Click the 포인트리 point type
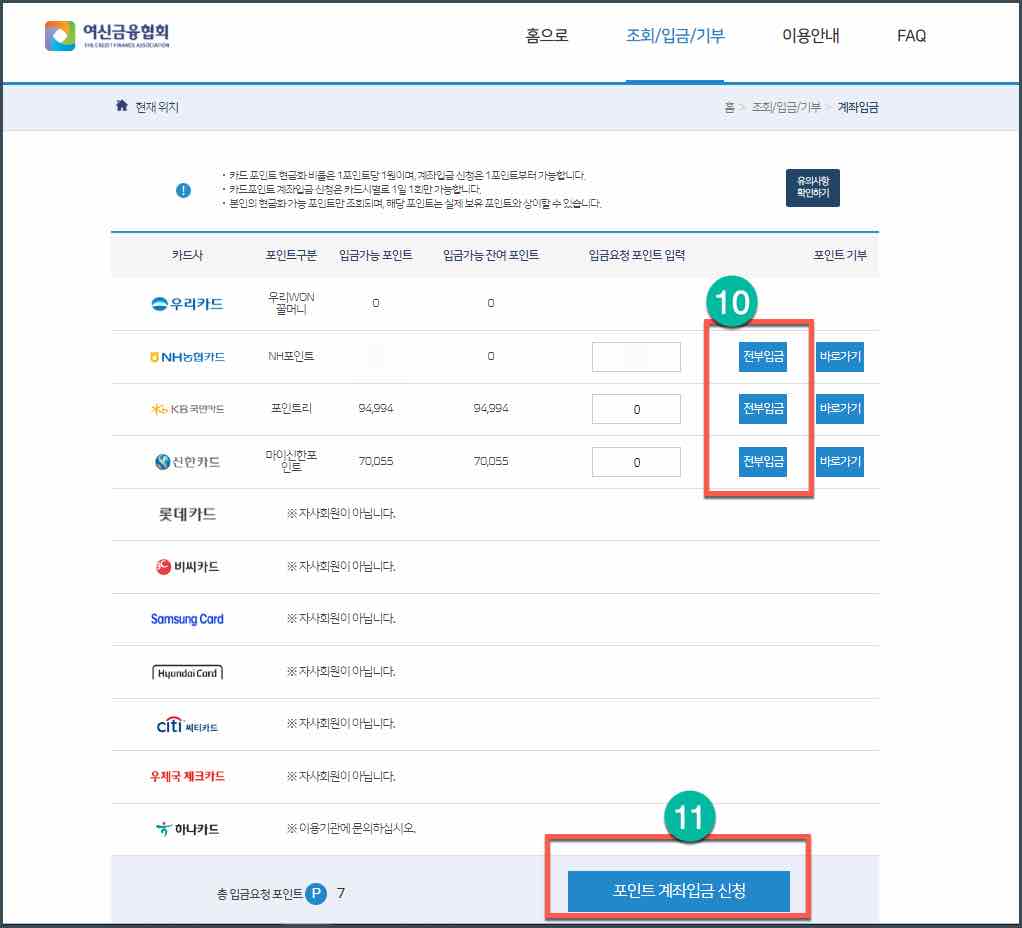This screenshot has width=1022, height=928. pyautogui.click(x=291, y=409)
